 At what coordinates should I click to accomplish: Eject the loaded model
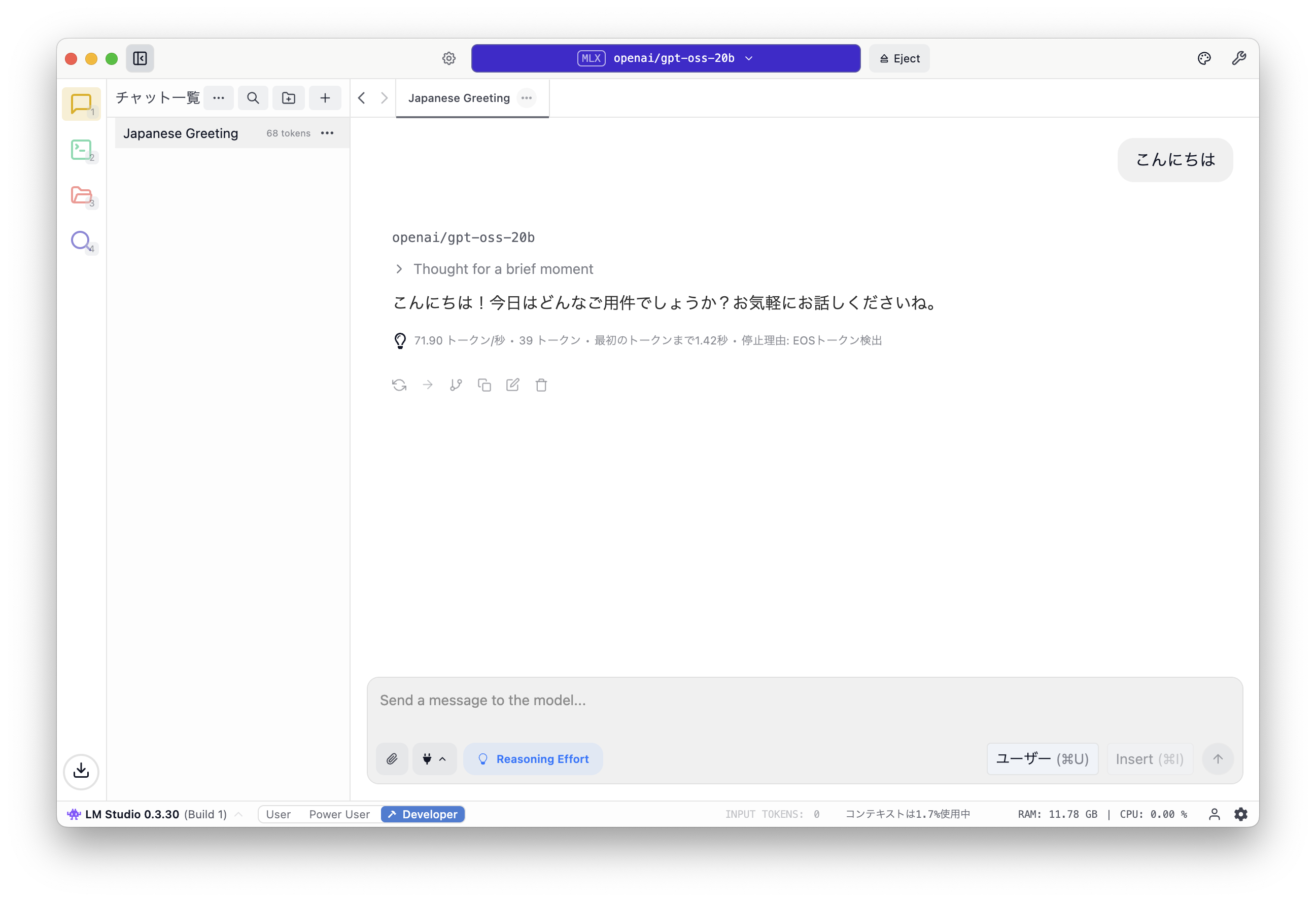tap(899, 58)
